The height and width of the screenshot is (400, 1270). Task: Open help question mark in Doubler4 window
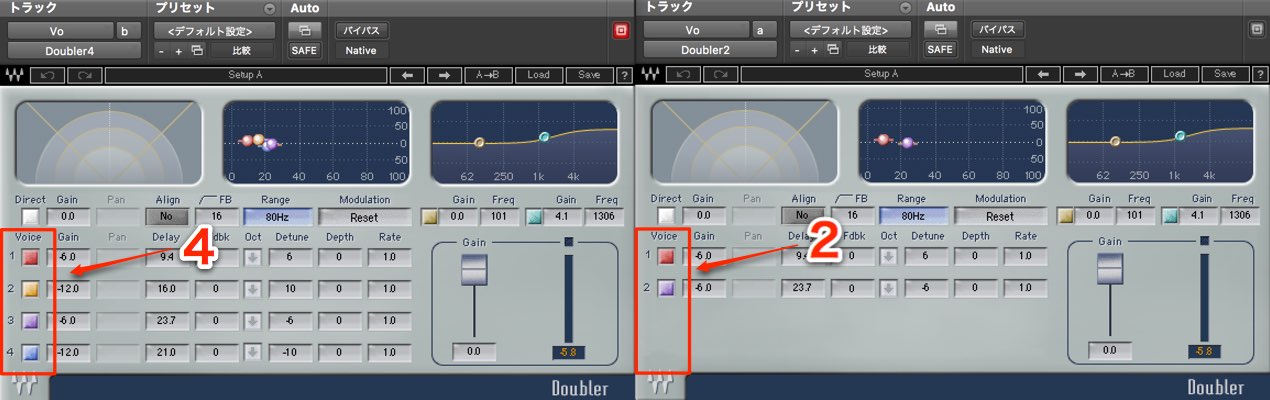pyautogui.click(x=624, y=75)
